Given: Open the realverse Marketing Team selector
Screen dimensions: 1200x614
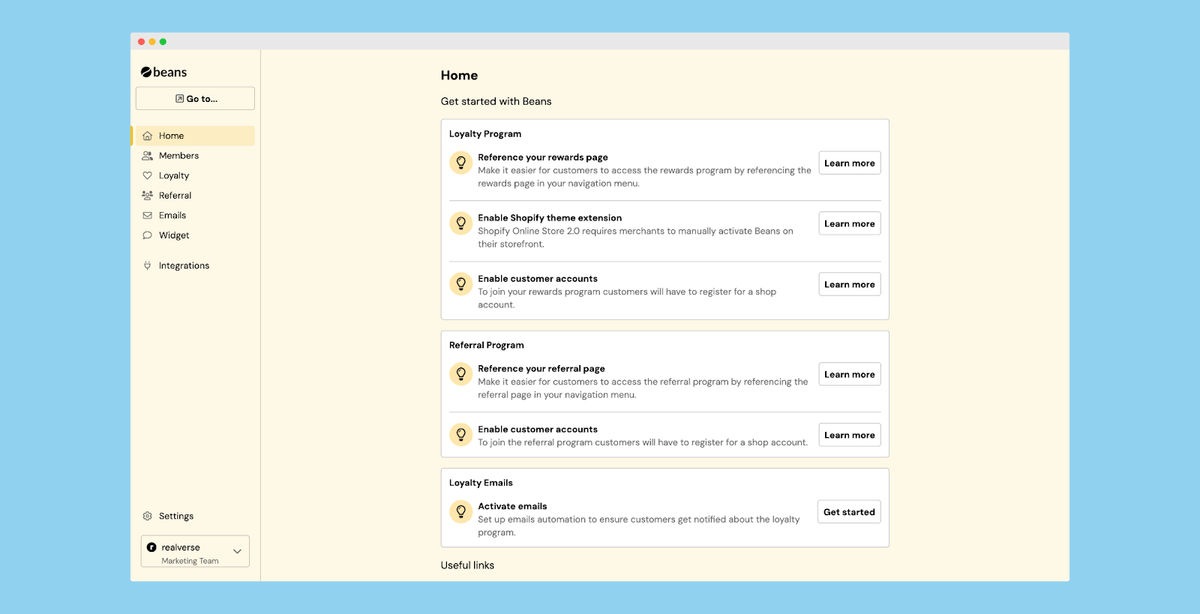Looking at the screenshot, I should [195, 552].
